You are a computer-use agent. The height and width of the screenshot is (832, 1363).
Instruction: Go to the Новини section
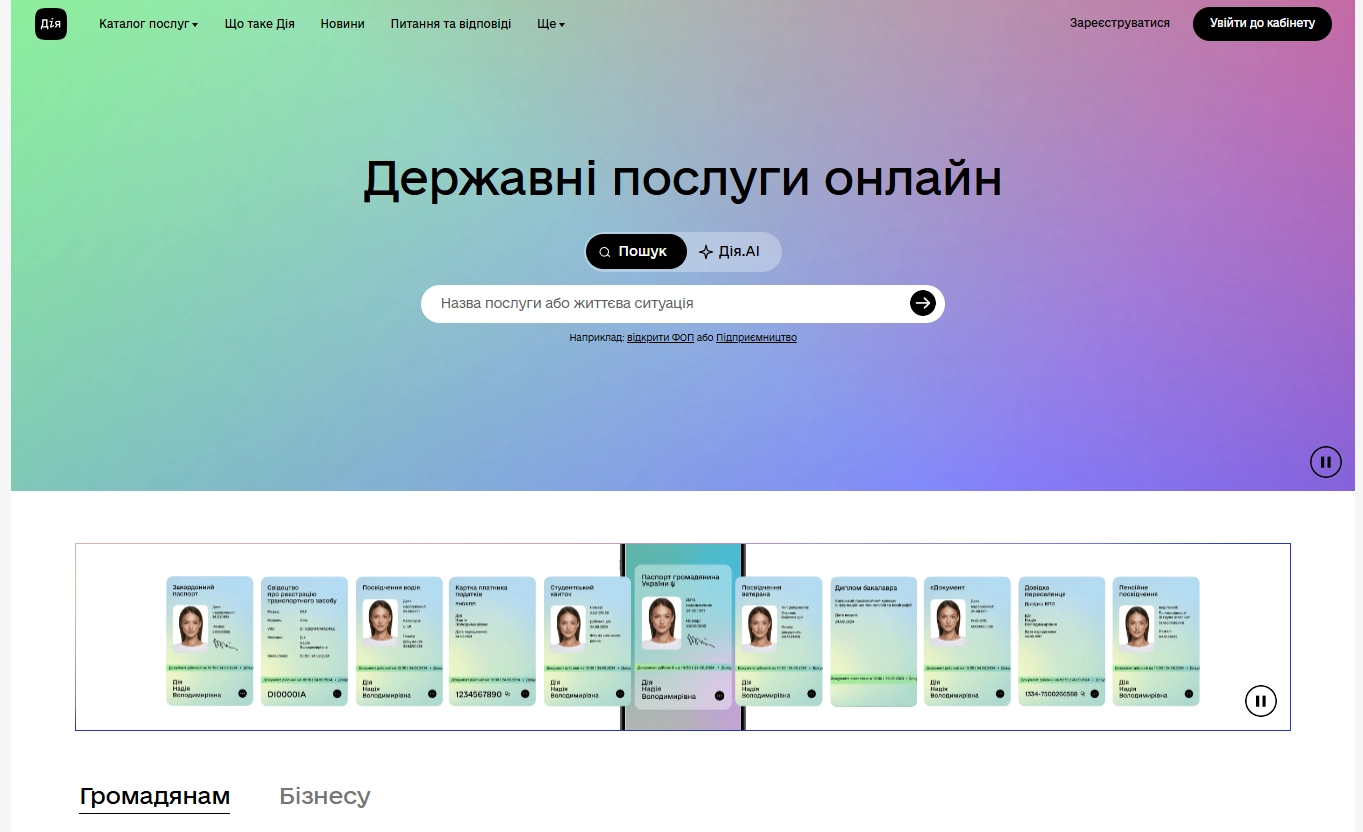[343, 24]
